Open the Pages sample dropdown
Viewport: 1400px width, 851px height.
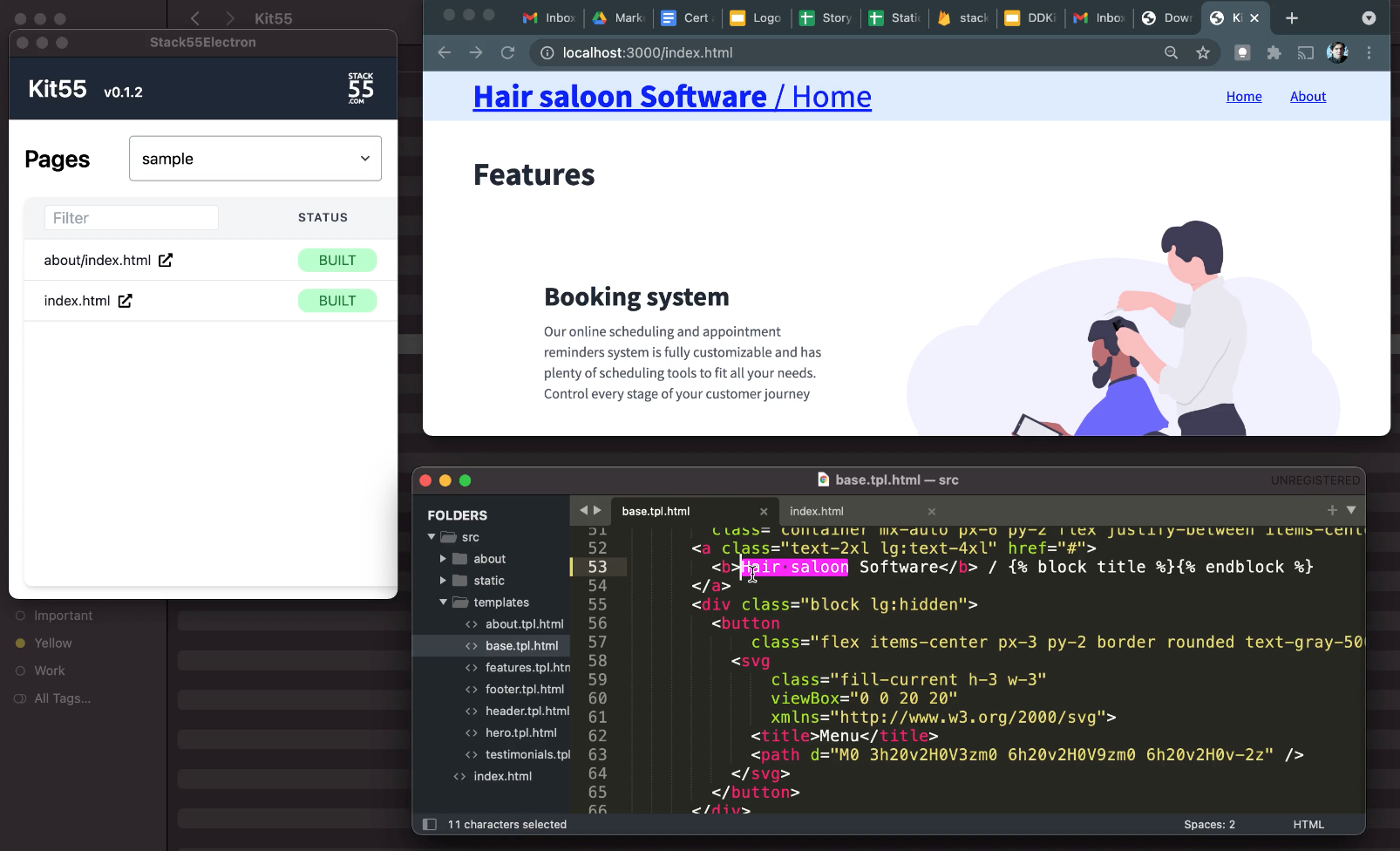(x=255, y=159)
